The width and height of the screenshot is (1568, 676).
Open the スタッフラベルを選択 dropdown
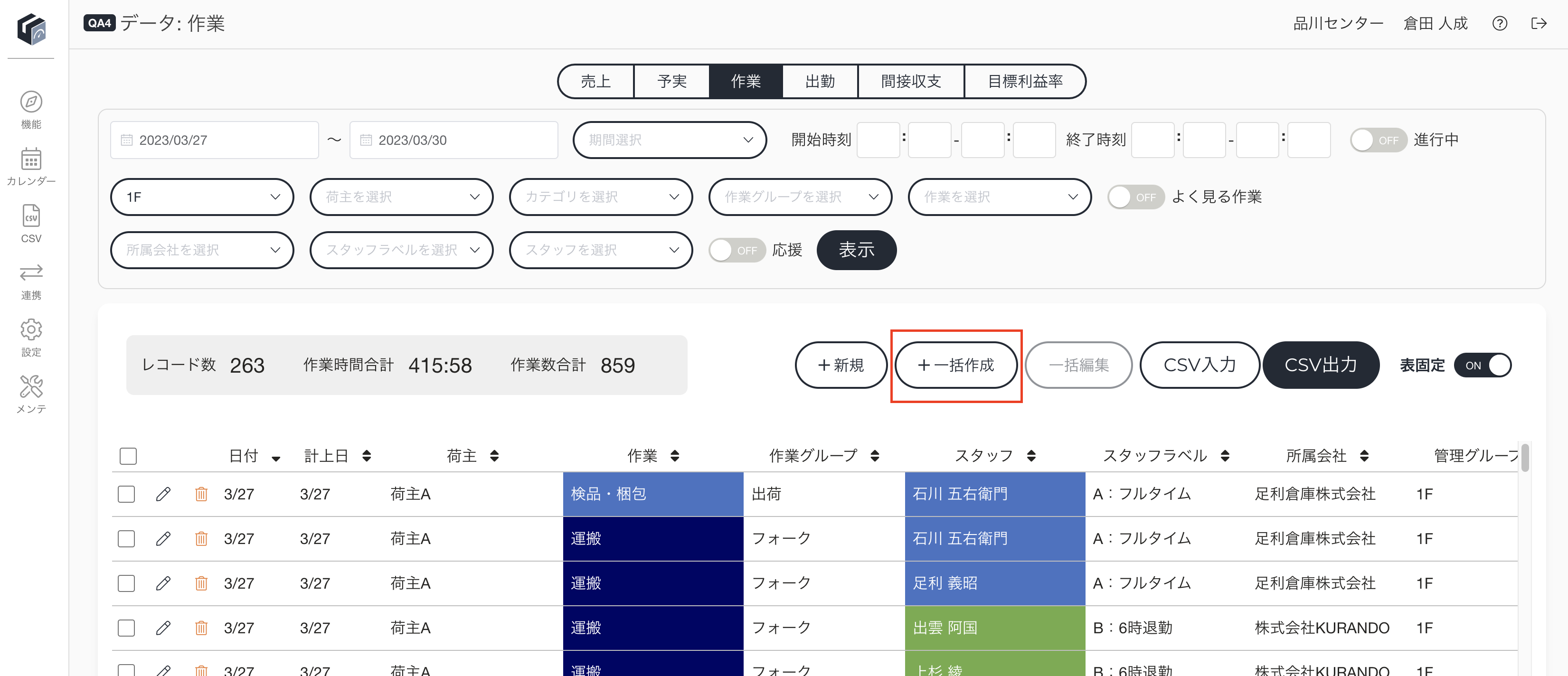point(402,250)
